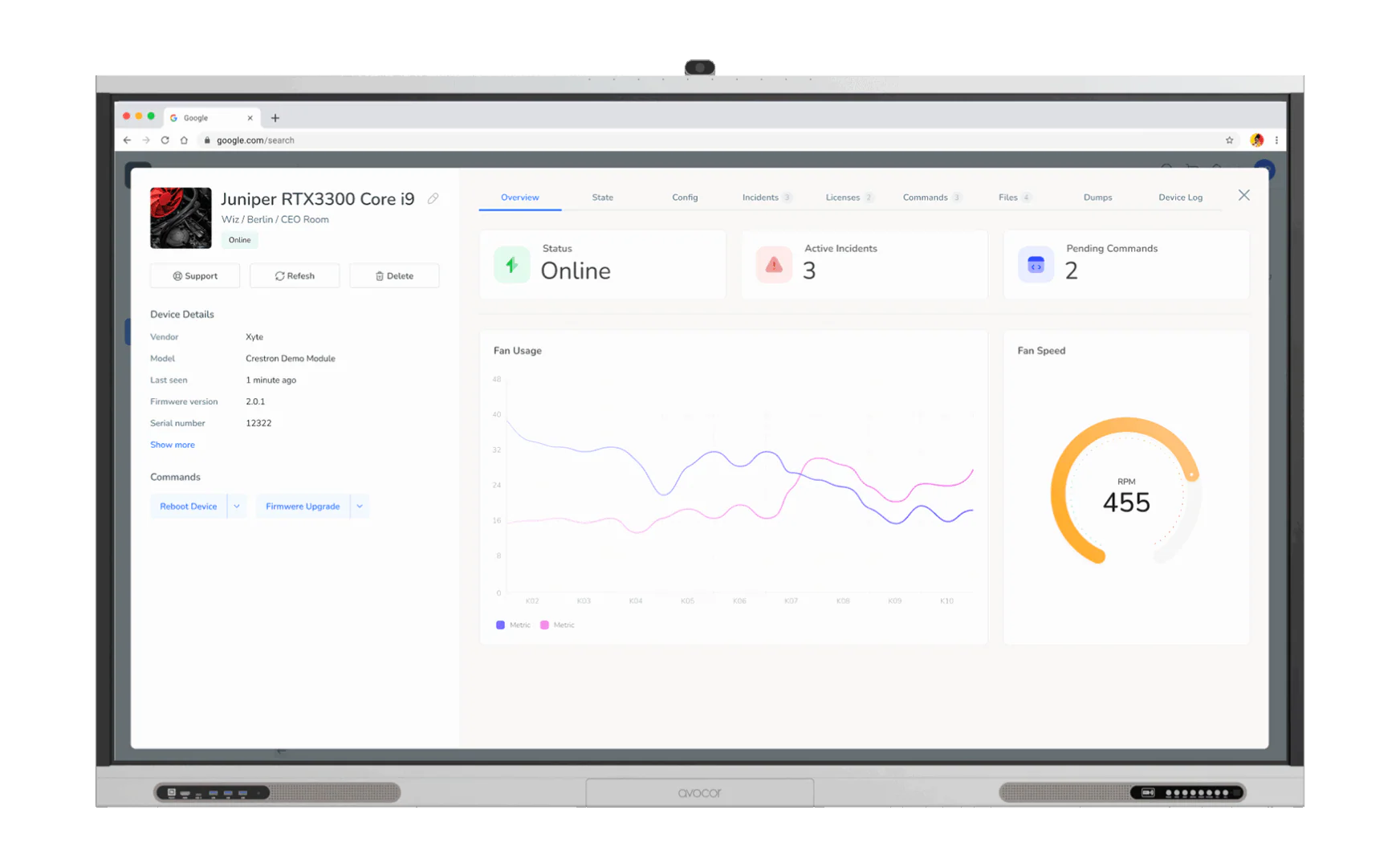Go to browser home icon
Viewport: 1400px width, 867px height.
[x=184, y=140]
